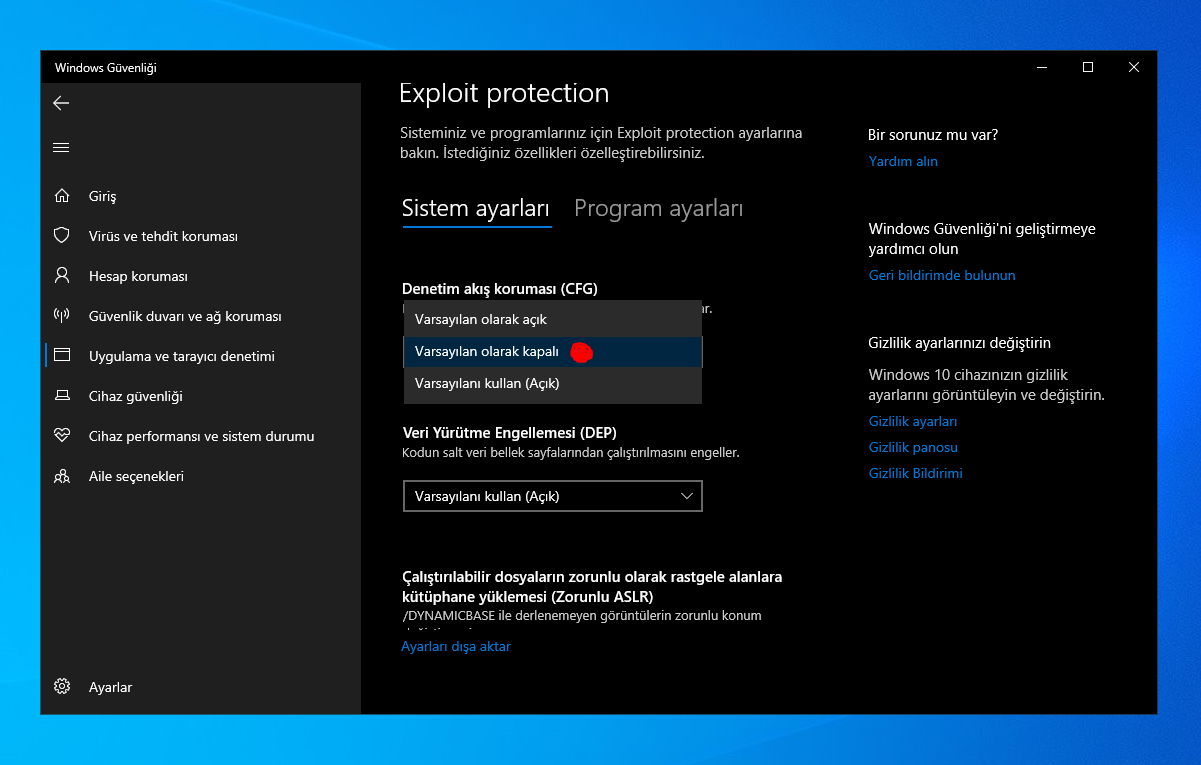
Task: Open Aile seçenekleri section
Action: 201,476
